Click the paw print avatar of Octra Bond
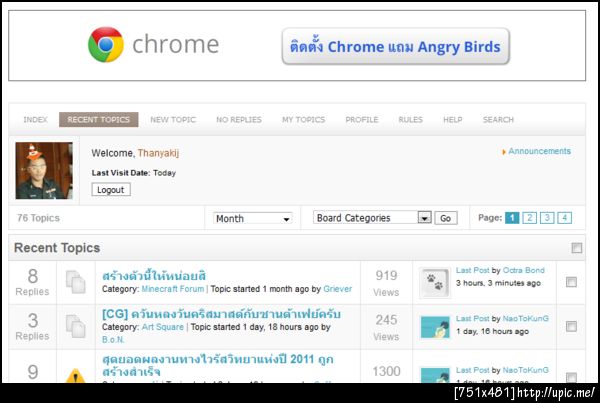600x403 pixels. pos(435,283)
